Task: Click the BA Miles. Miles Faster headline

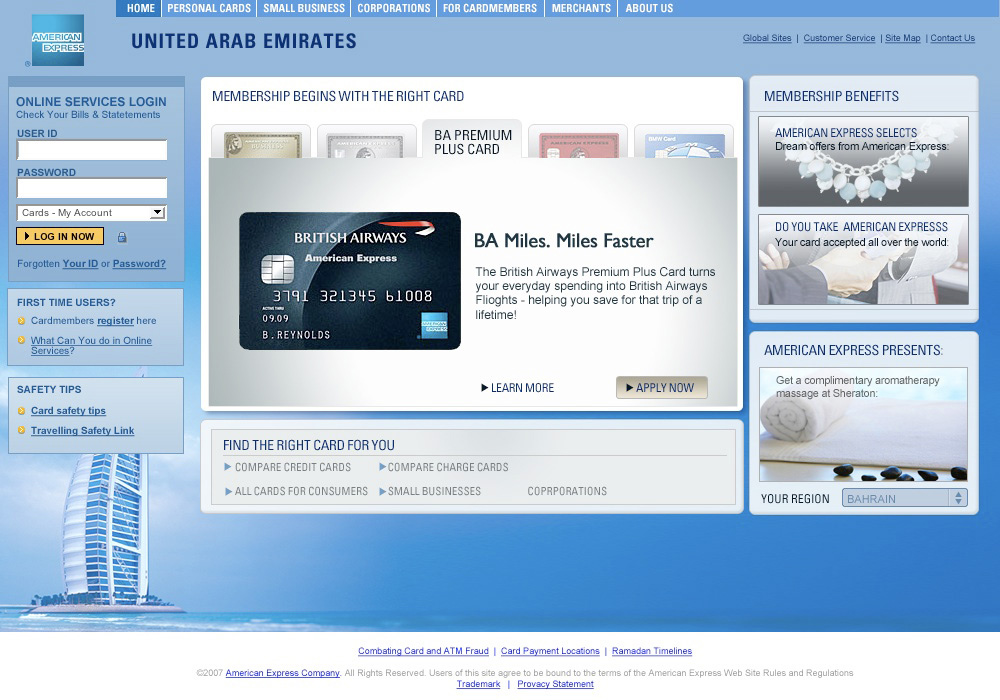Action: coord(563,241)
